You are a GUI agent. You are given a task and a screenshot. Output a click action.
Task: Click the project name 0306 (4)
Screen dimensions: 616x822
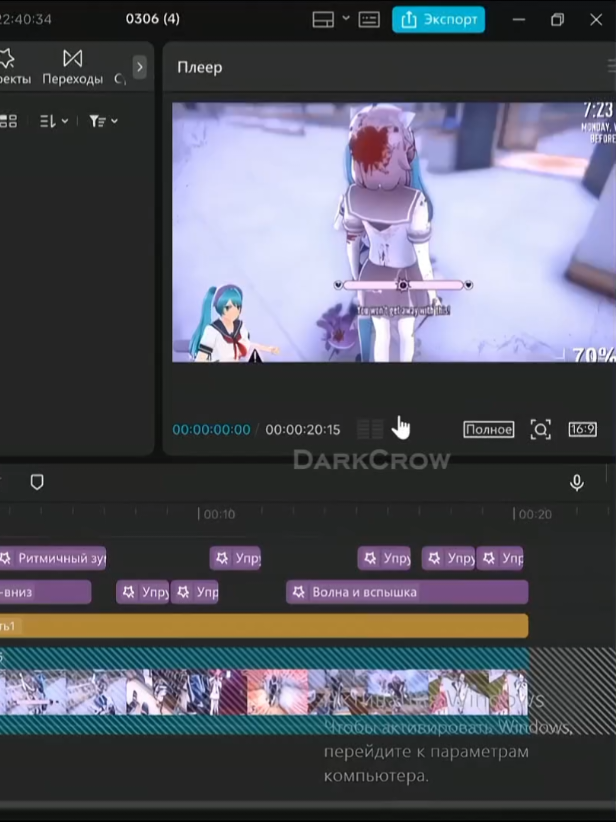coord(153,19)
